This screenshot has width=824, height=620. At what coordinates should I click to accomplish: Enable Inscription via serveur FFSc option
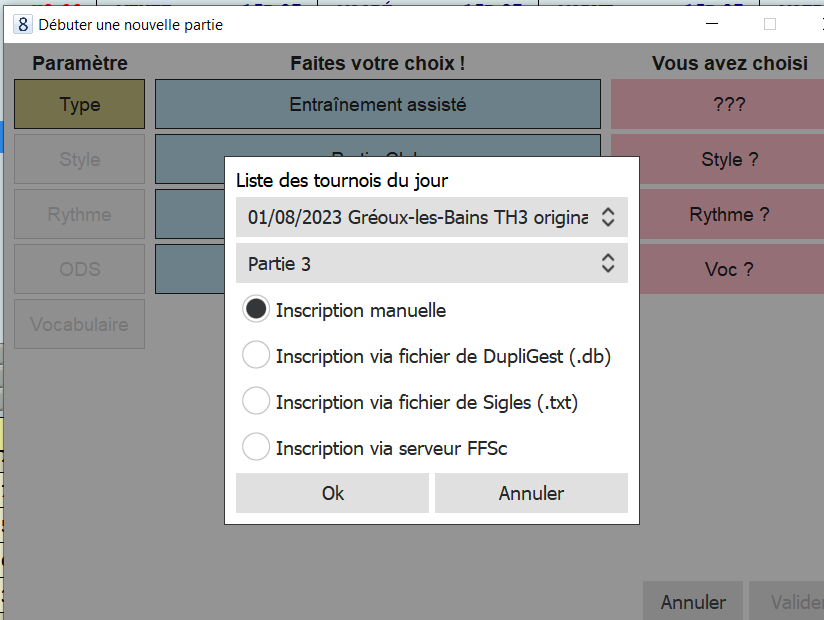257,448
